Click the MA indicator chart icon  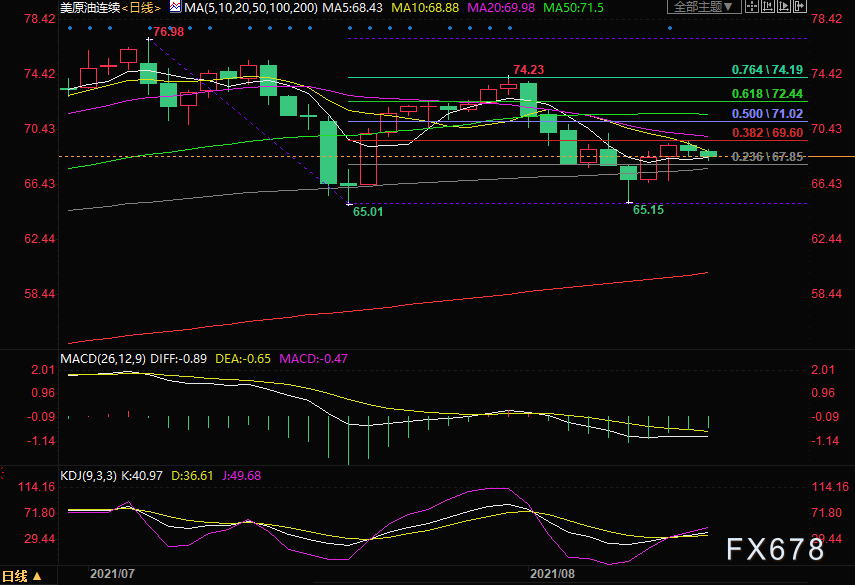[175, 7]
